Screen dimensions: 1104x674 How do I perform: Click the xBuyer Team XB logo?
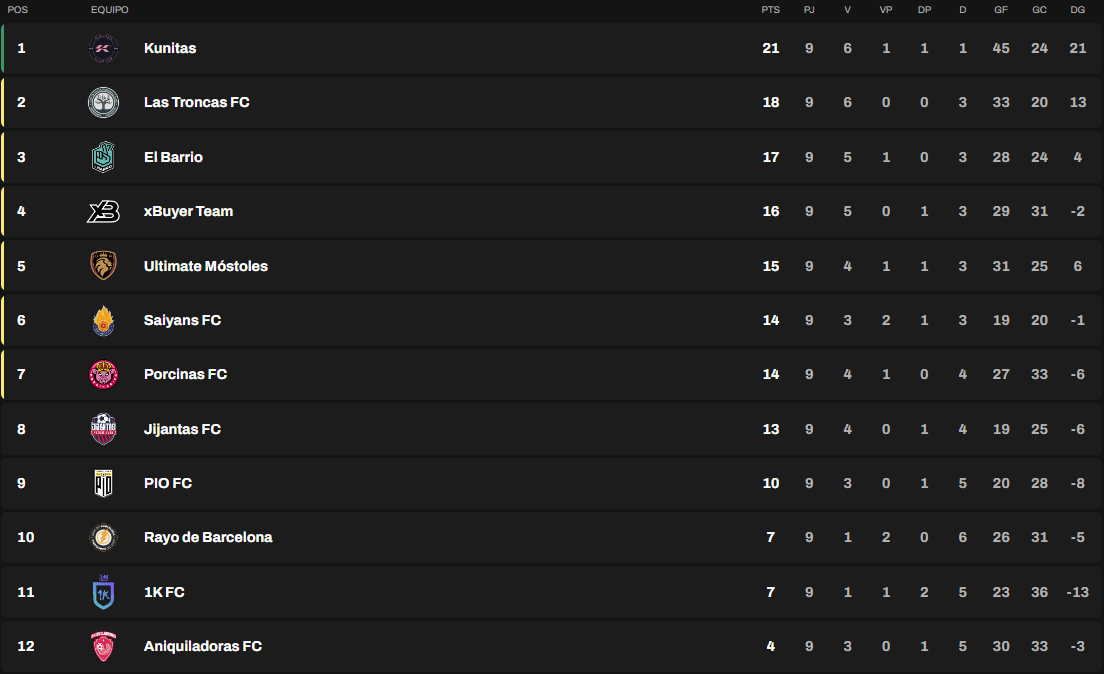[104, 211]
